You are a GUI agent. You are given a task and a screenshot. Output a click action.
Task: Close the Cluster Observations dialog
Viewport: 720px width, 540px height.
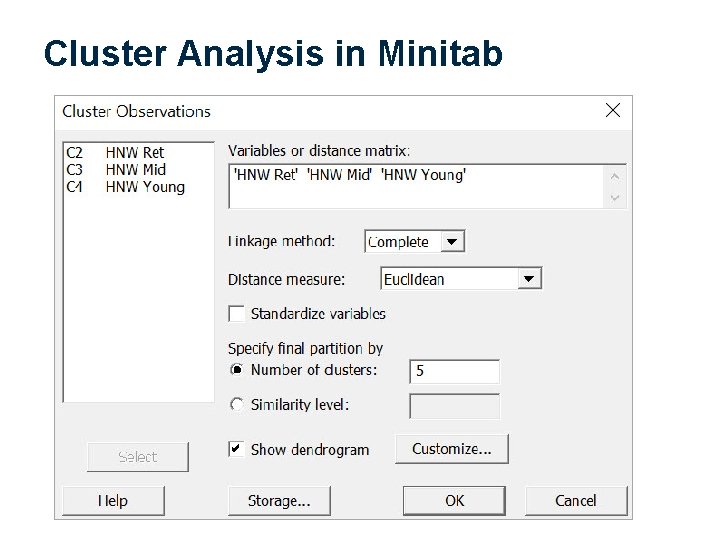tap(613, 110)
